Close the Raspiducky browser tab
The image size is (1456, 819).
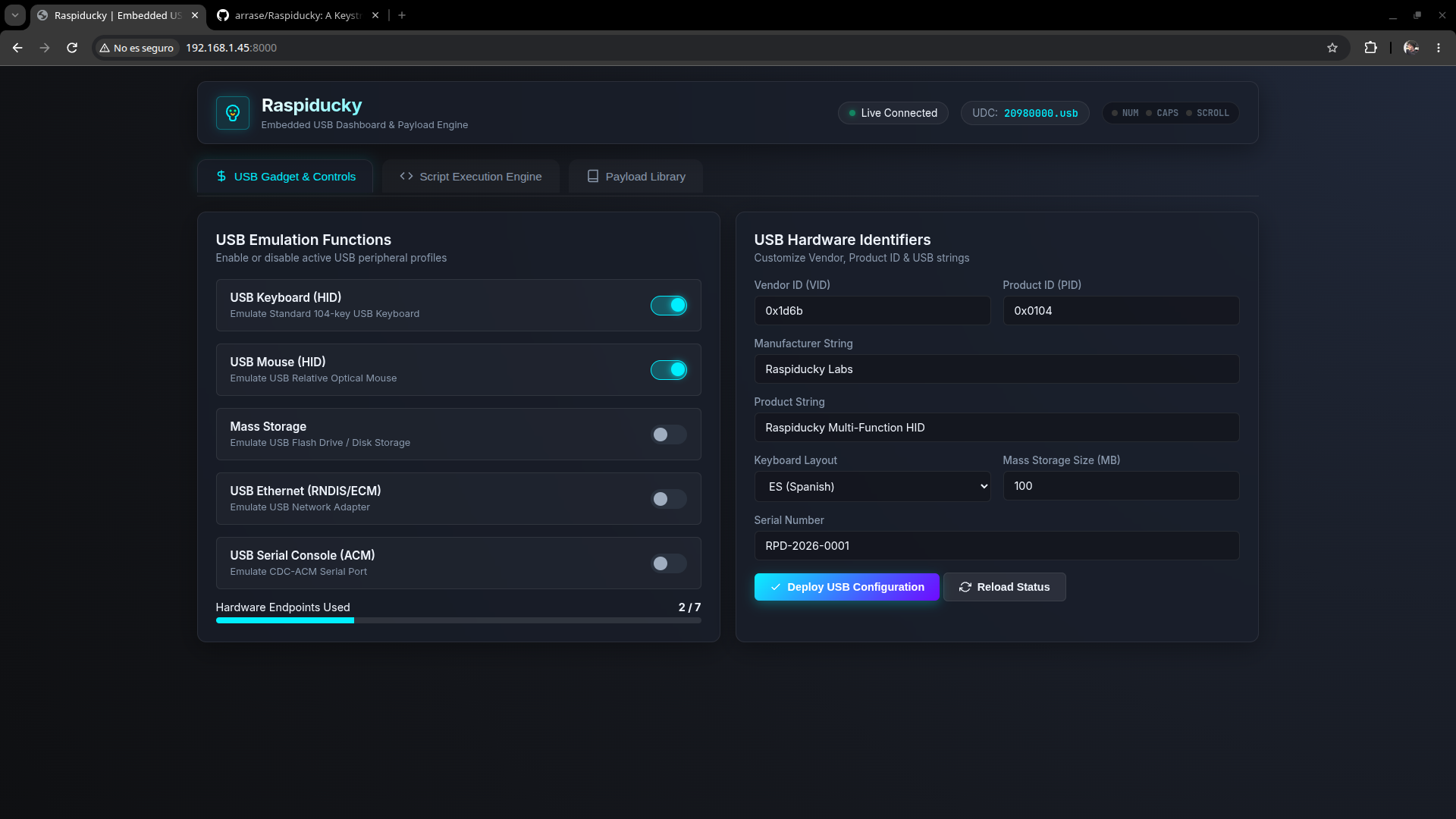(195, 15)
